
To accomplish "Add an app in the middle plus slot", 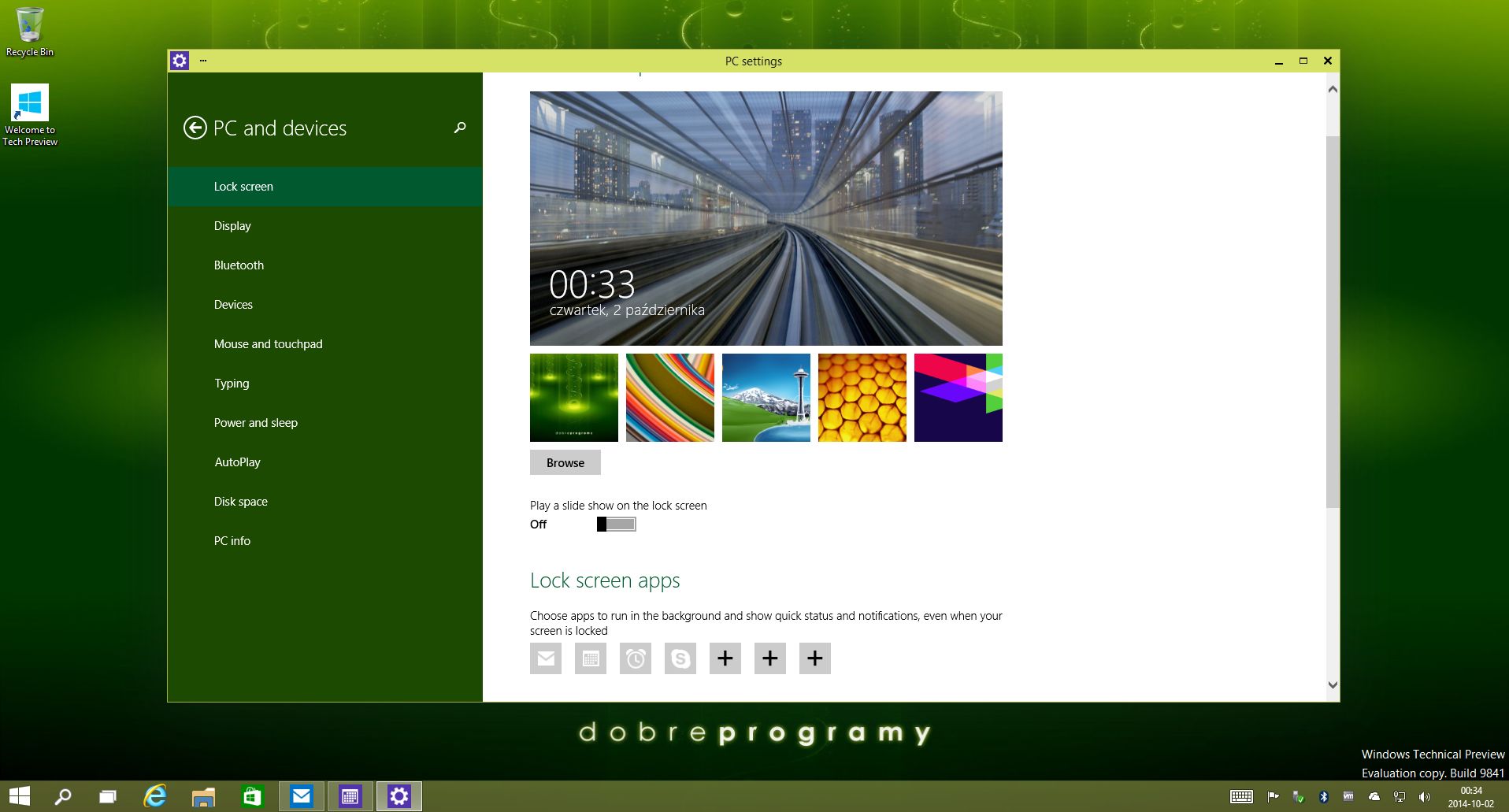I will click(x=770, y=658).
